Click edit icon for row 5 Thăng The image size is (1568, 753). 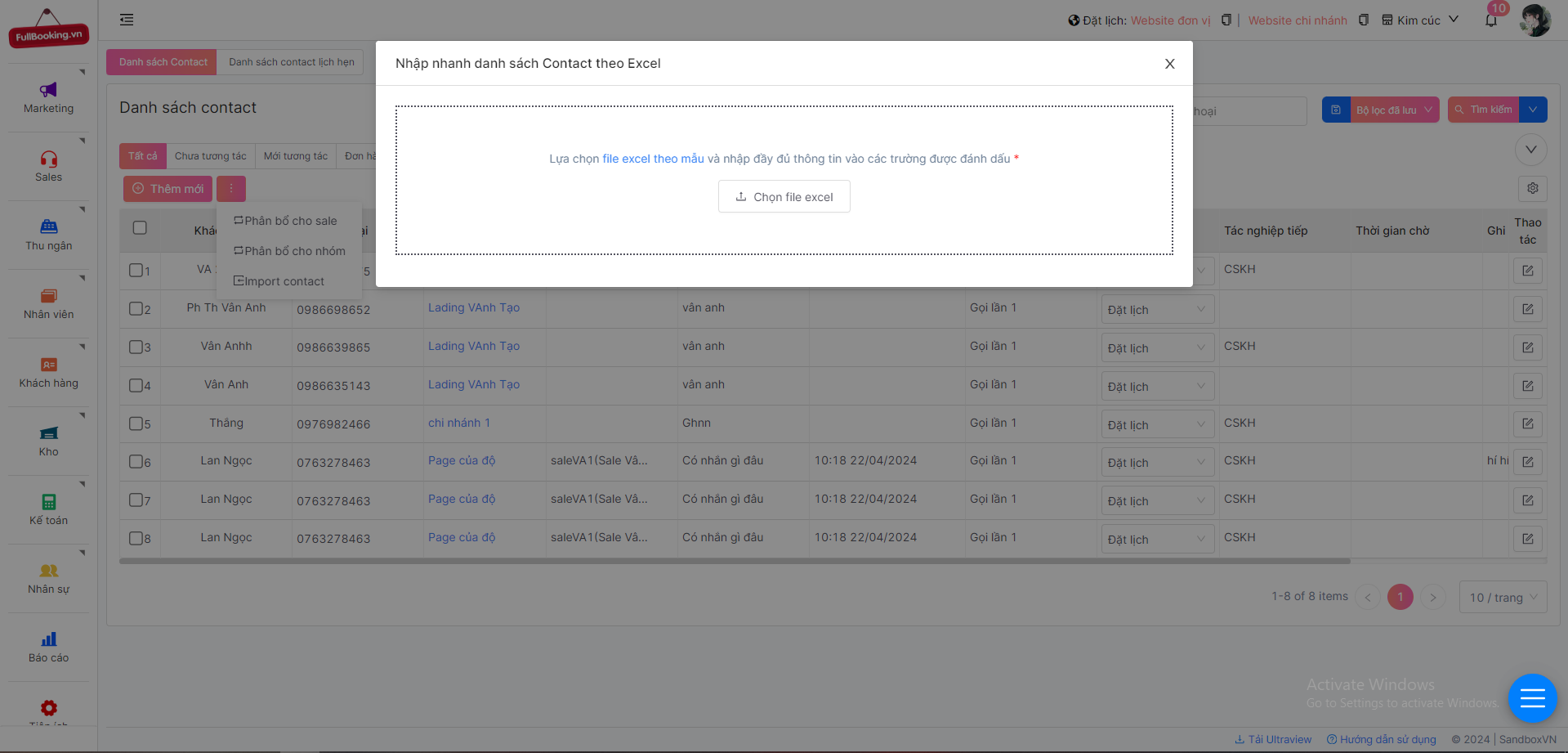tap(1527, 424)
